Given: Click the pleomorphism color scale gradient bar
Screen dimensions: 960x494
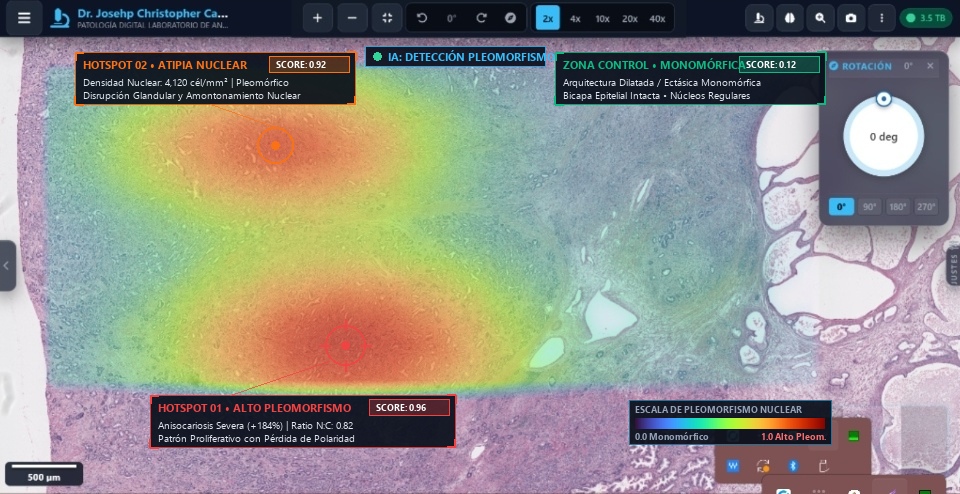Looking at the screenshot, I should (x=730, y=424).
